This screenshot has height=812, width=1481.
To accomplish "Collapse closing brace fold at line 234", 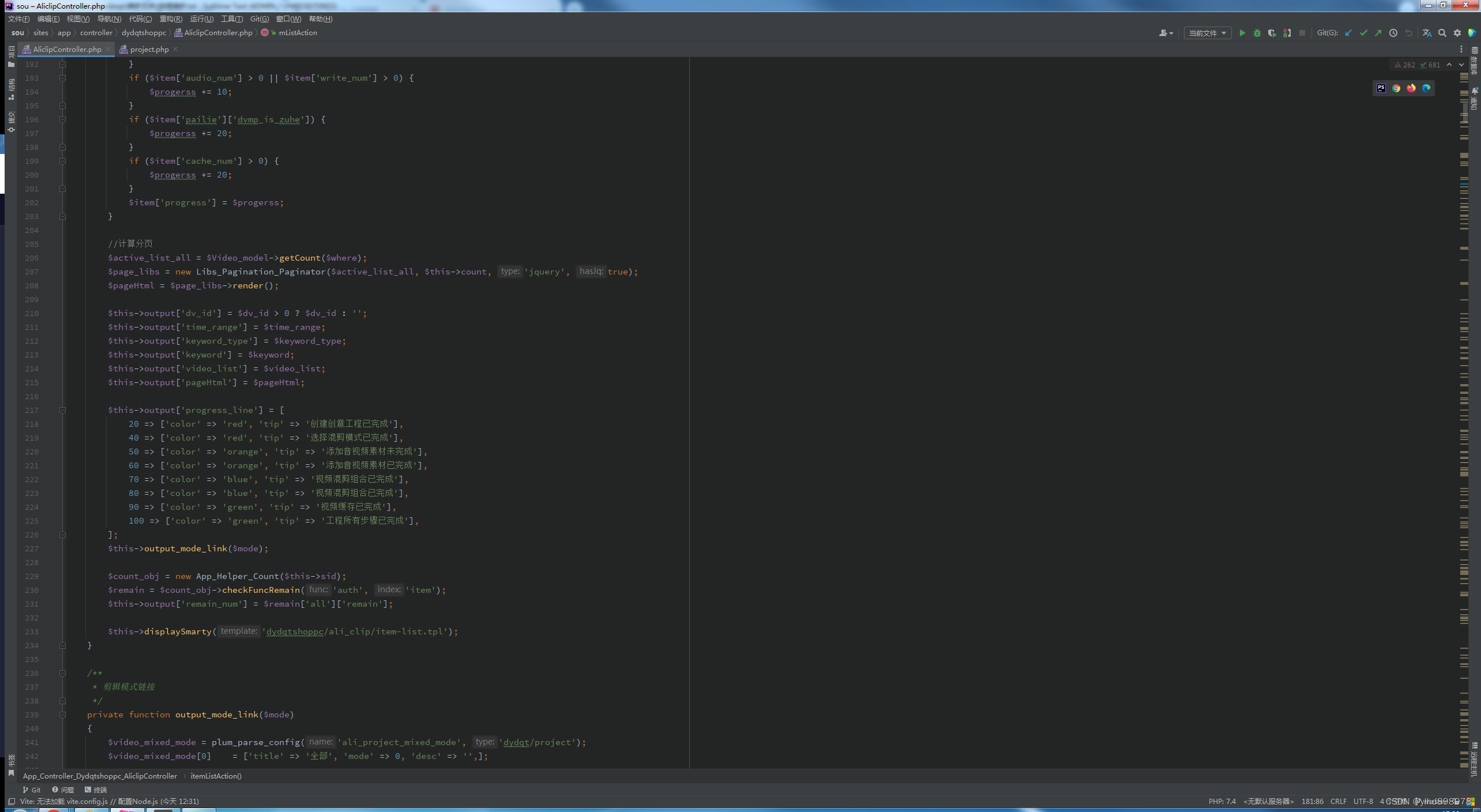I will (63, 645).
